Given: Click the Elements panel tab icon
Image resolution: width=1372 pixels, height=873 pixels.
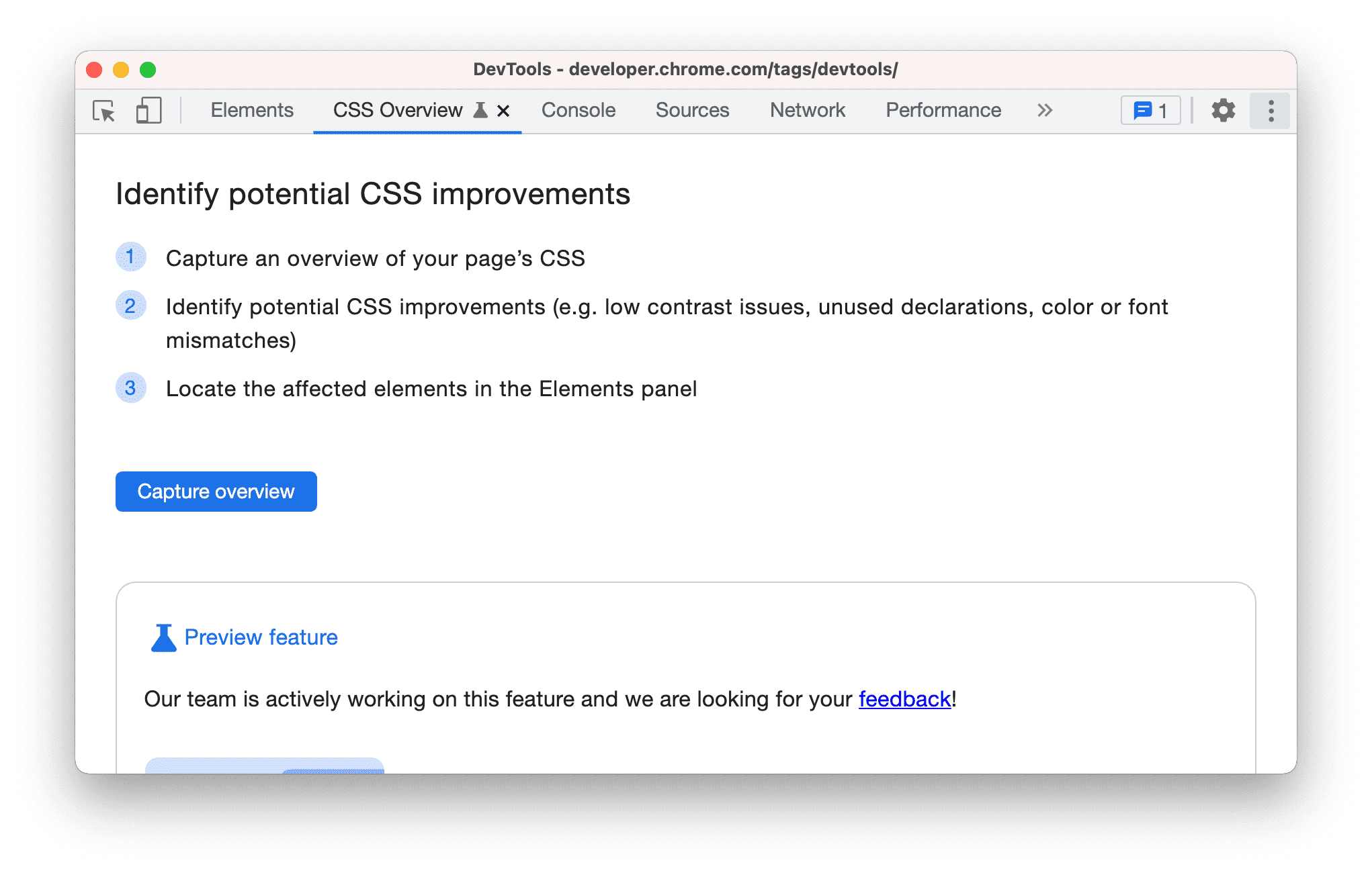Looking at the screenshot, I should tap(252, 110).
